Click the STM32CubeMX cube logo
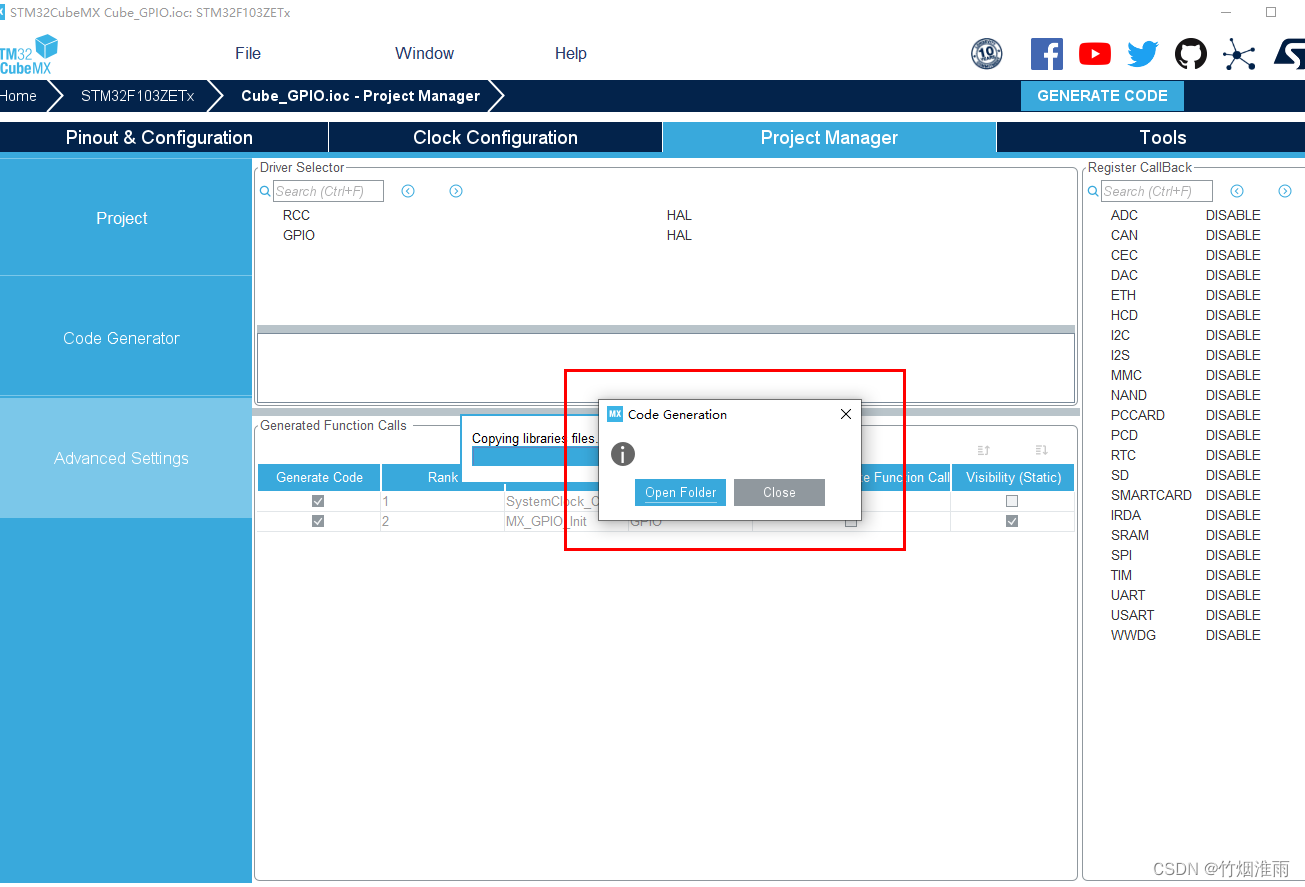 (28, 54)
